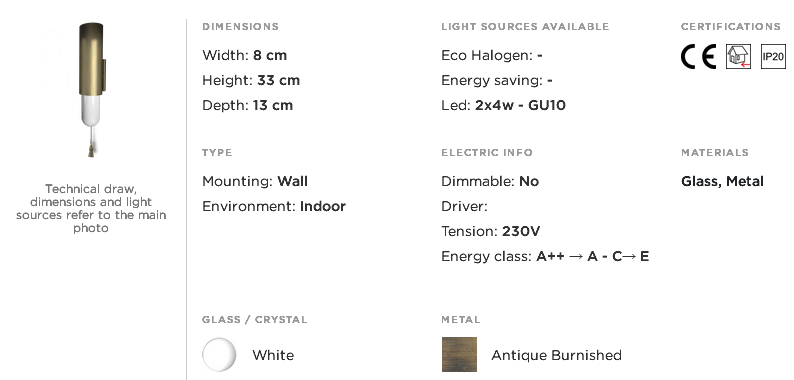The height and width of the screenshot is (380, 794).
Task: Select the Antique Burnished metal swatch
Action: (x=459, y=355)
